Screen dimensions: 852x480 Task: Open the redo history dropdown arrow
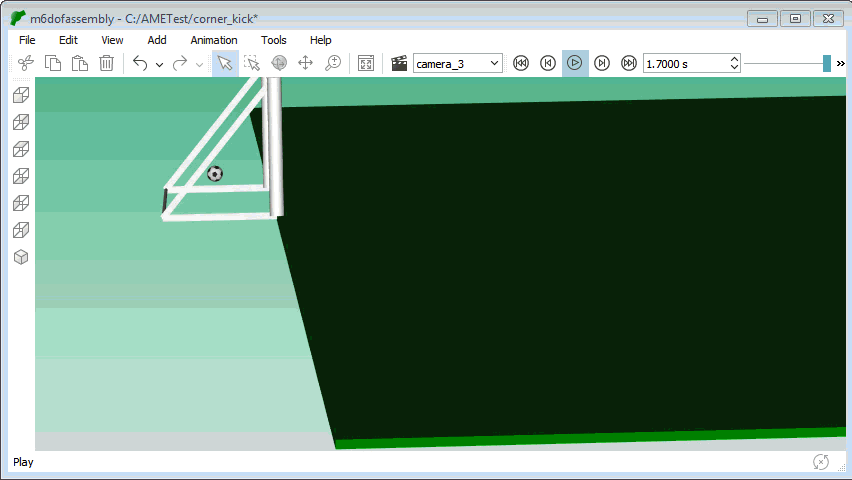click(x=199, y=64)
